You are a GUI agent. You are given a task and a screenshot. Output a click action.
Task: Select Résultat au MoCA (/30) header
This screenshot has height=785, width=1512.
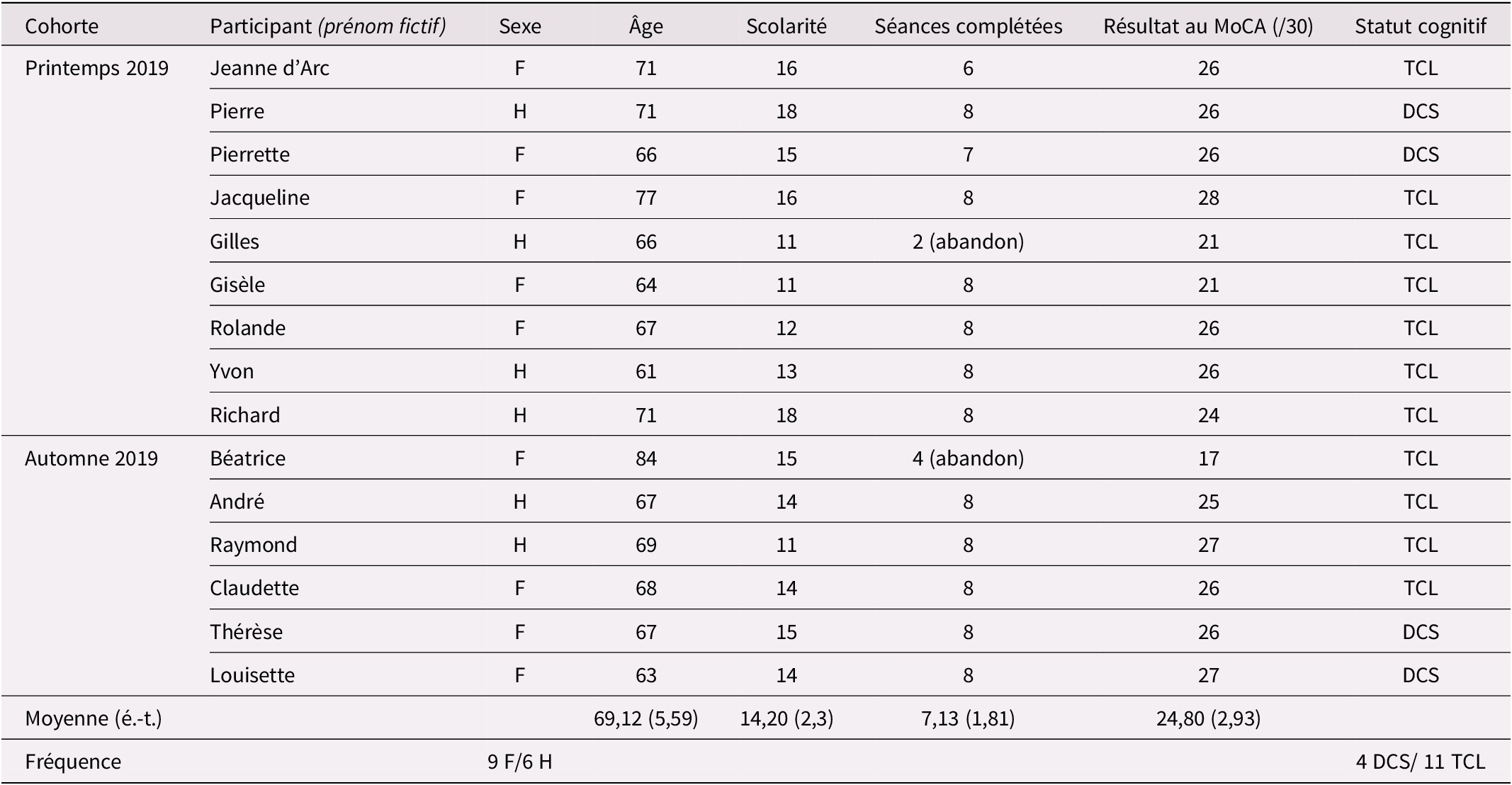(x=1209, y=26)
